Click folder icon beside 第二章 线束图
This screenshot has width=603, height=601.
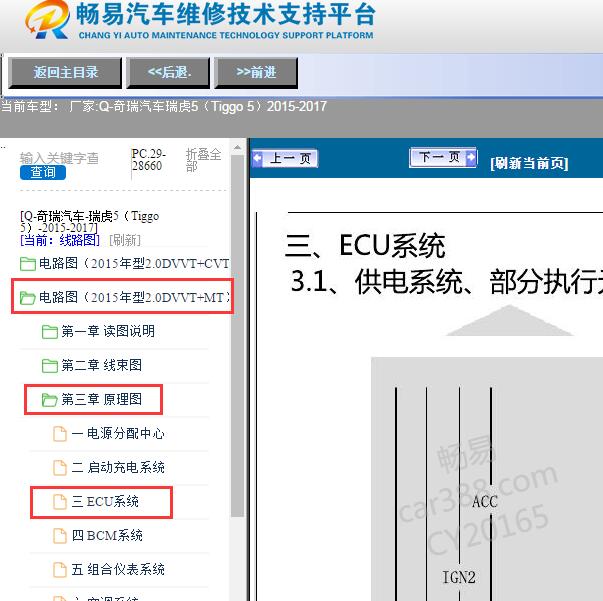tap(50, 365)
